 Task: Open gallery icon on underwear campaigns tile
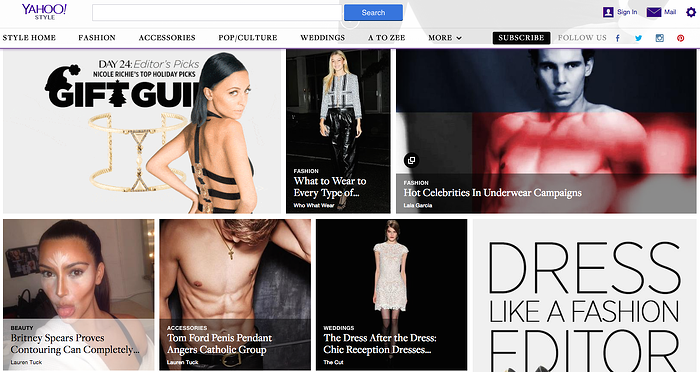coord(411,160)
